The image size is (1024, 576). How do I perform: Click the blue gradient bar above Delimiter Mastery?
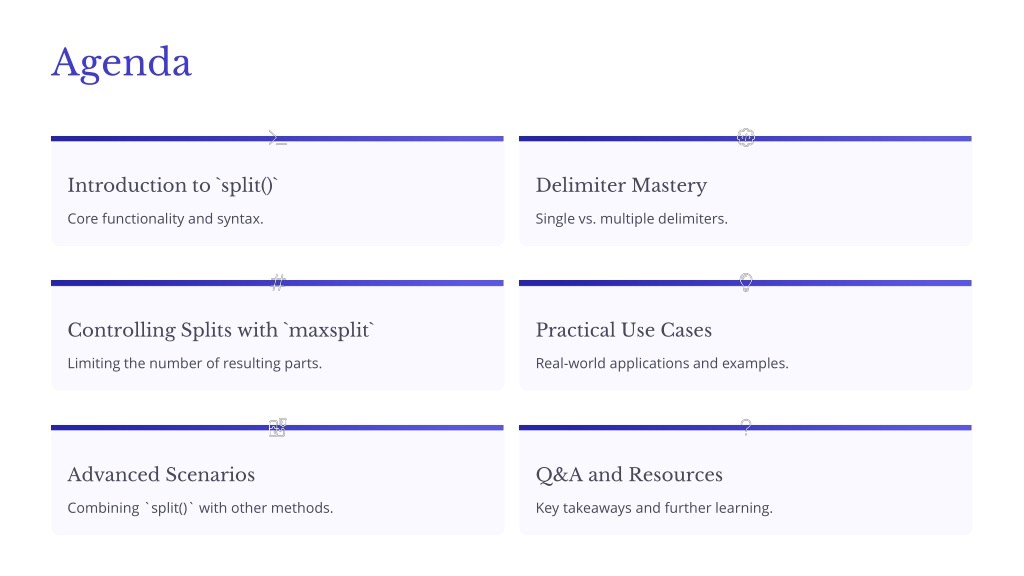tap(745, 138)
